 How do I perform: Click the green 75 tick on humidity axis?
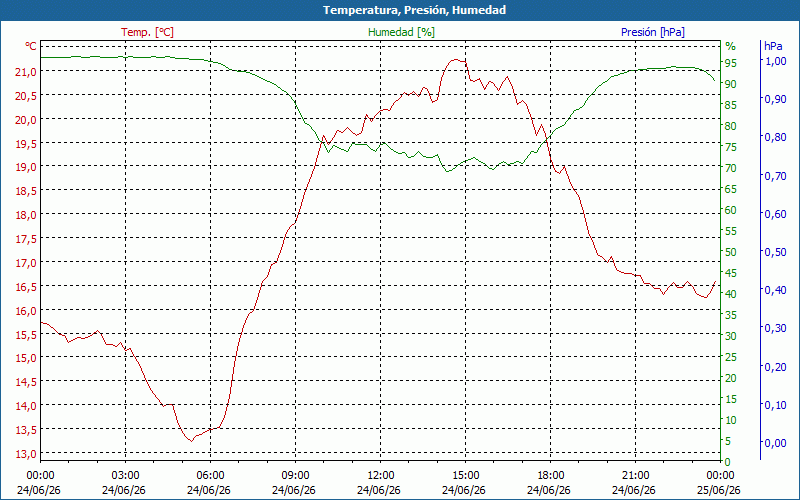(x=731, y=147)
